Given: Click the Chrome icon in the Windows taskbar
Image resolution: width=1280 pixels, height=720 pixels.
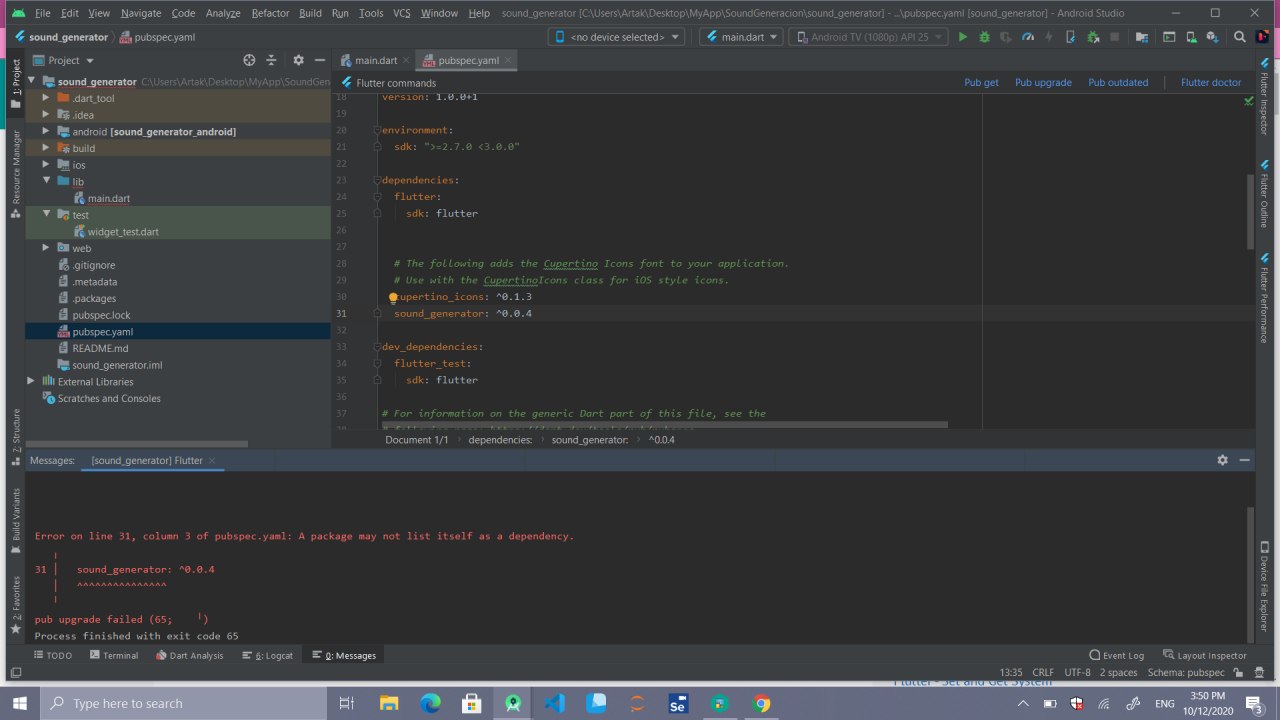Looking at the screenshot, I should pyautogui.click(x=762, y=703).
